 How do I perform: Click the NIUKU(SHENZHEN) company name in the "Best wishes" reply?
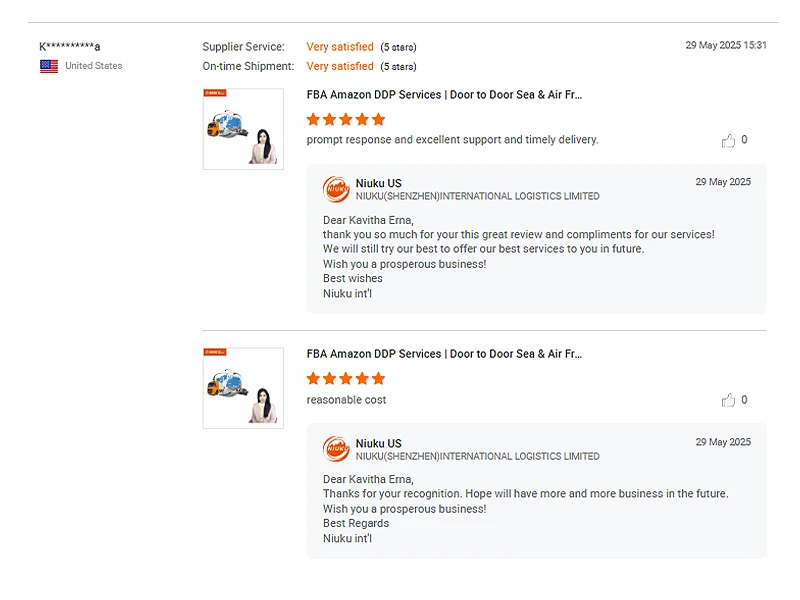tap(477, 197)
